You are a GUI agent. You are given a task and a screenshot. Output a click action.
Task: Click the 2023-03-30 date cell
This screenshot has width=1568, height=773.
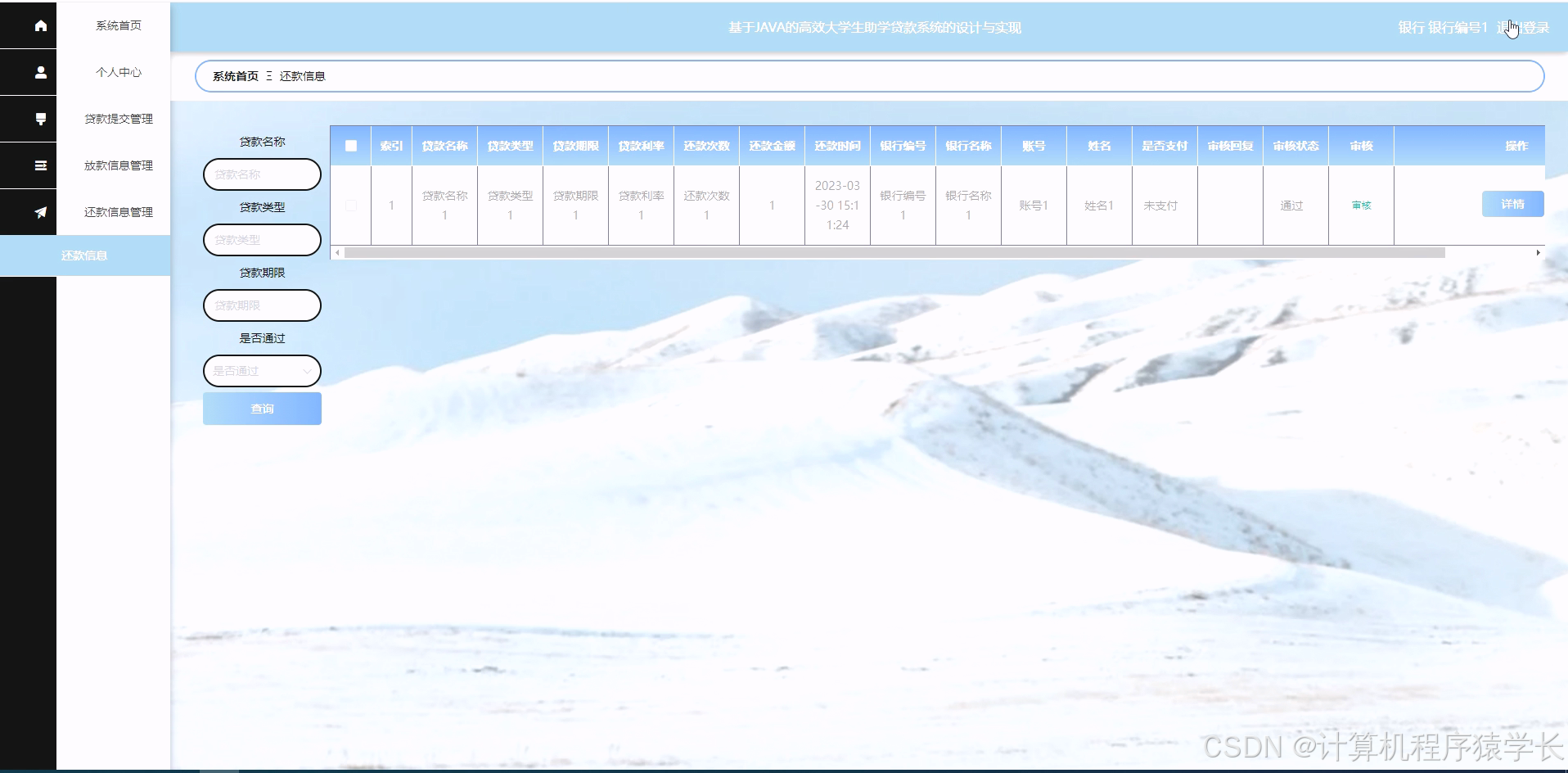837,206
